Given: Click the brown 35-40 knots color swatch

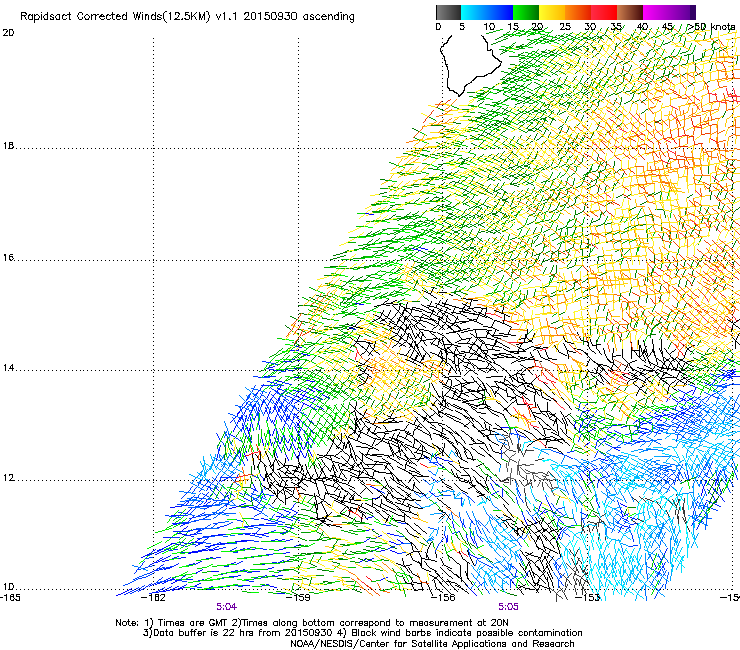Looking at the screenshot, I should point(630,12).
